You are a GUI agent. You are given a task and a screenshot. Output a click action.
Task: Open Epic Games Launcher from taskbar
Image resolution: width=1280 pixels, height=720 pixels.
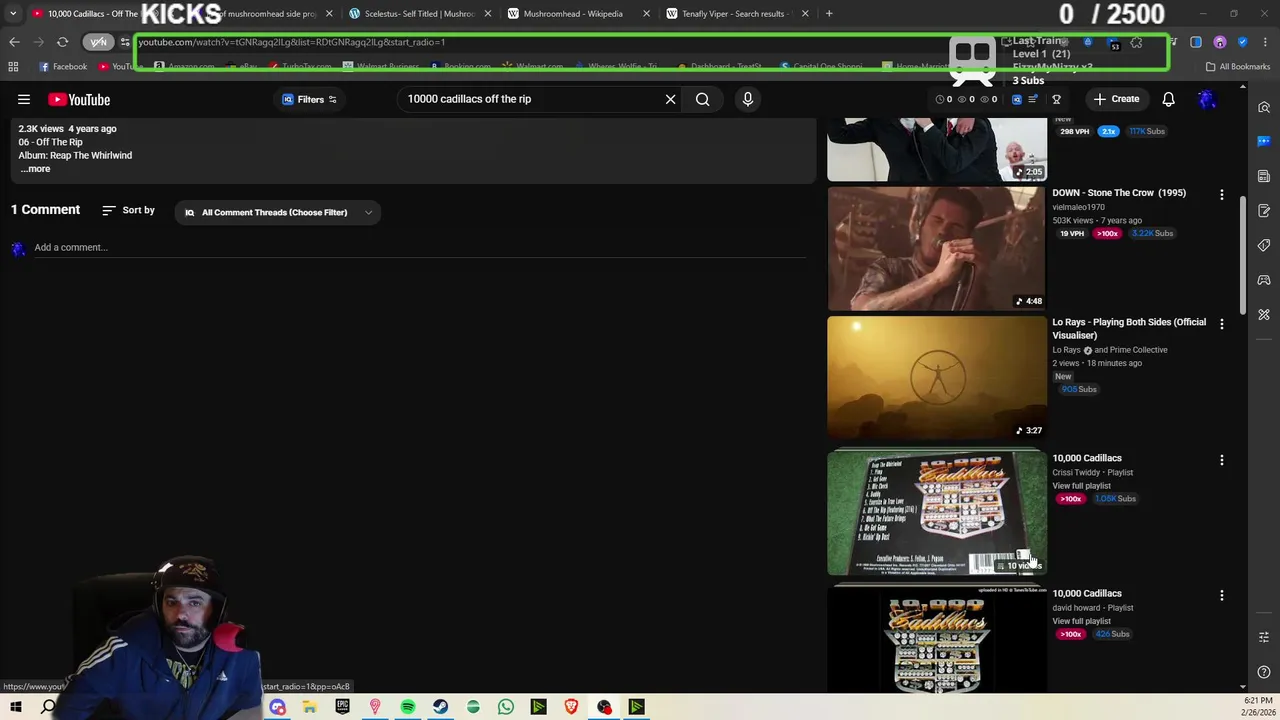pyautogui.click(x=343, y=707)
